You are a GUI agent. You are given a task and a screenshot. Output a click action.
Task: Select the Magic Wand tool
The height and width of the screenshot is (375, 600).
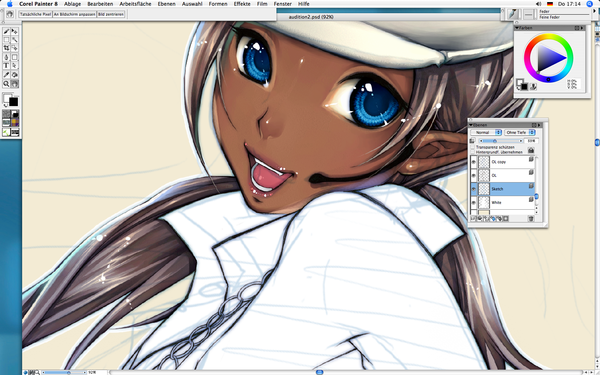pyautogui.click(x=15, y=39)
